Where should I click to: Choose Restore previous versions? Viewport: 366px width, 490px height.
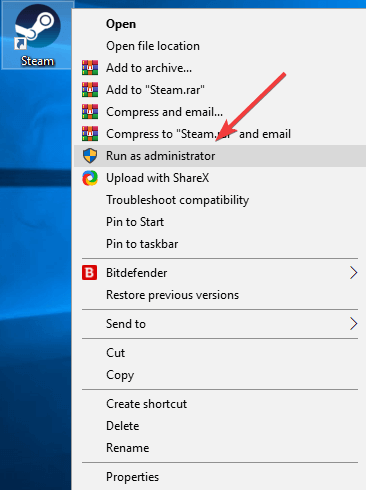tap(220, 295)
